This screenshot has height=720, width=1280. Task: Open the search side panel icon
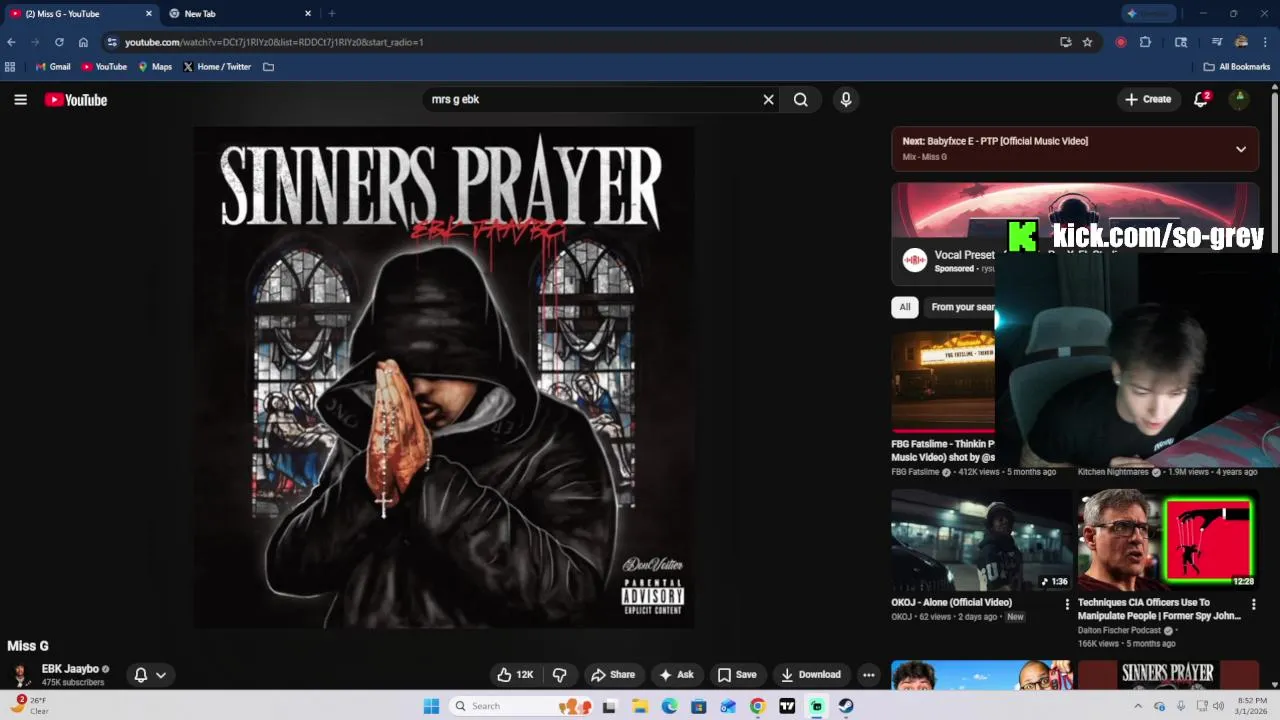click(1181, 42)
